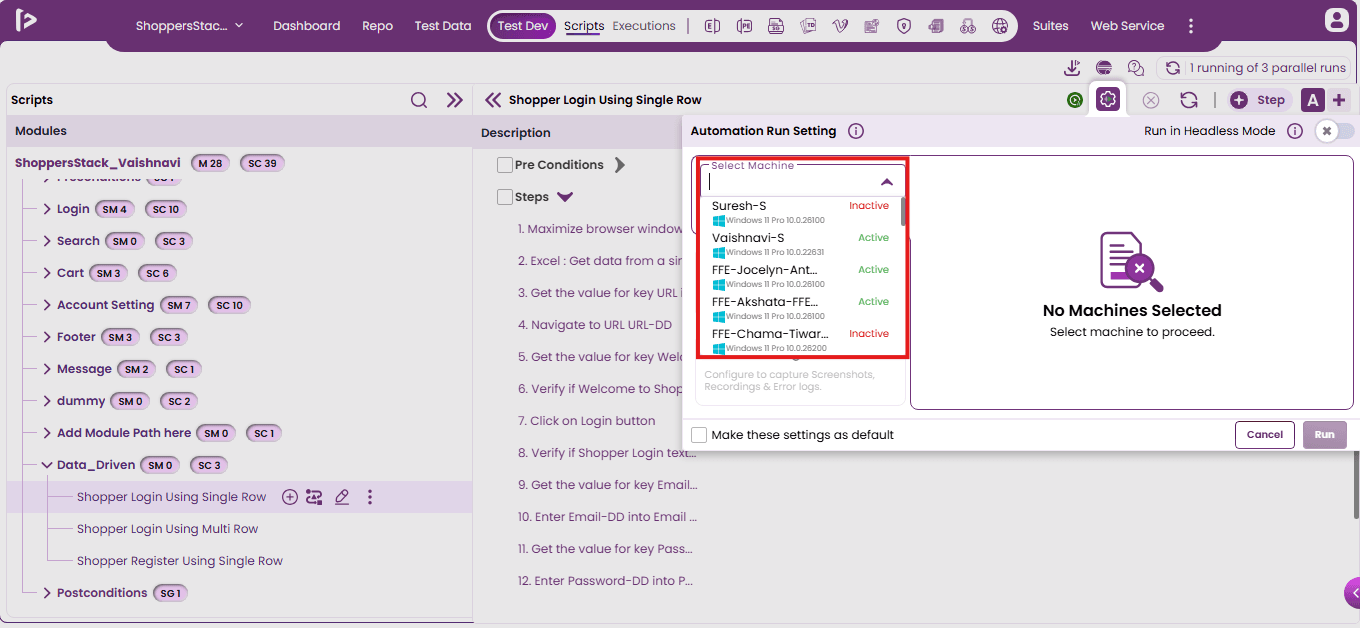This screenshot has height=628, width=1360.
Task: Tick the Steps checkbox
Action: [x=505, y=197]
